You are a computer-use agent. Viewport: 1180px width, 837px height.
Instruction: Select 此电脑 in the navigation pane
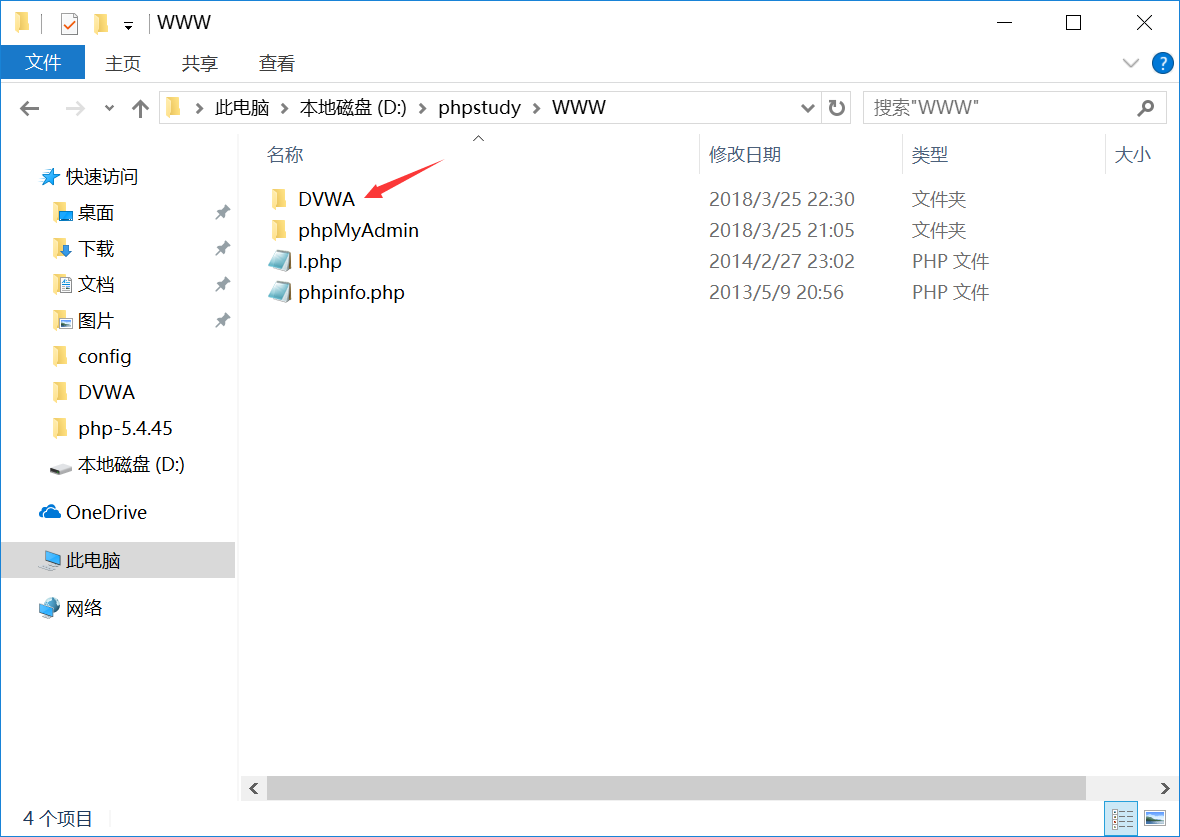[x=93, y=560]
